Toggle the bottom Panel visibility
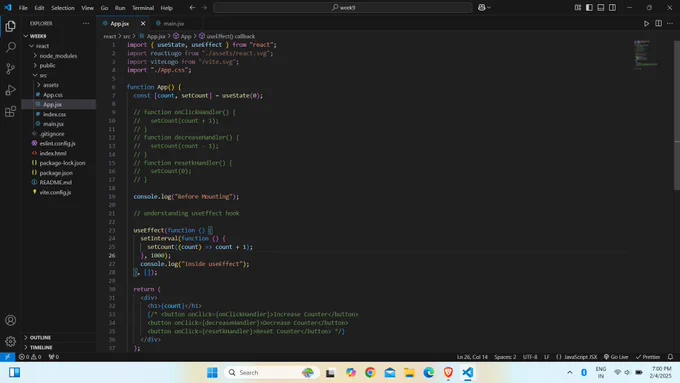 pos(601,7)
